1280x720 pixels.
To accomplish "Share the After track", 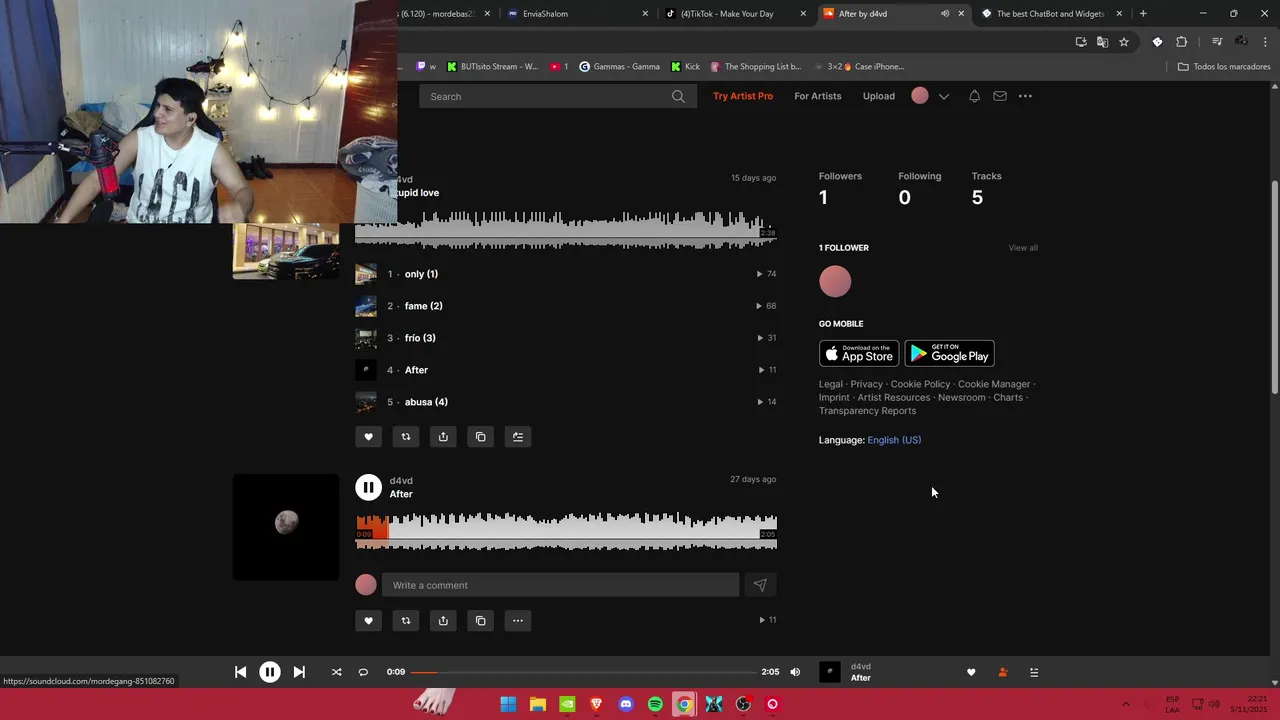I will point(443,621).
